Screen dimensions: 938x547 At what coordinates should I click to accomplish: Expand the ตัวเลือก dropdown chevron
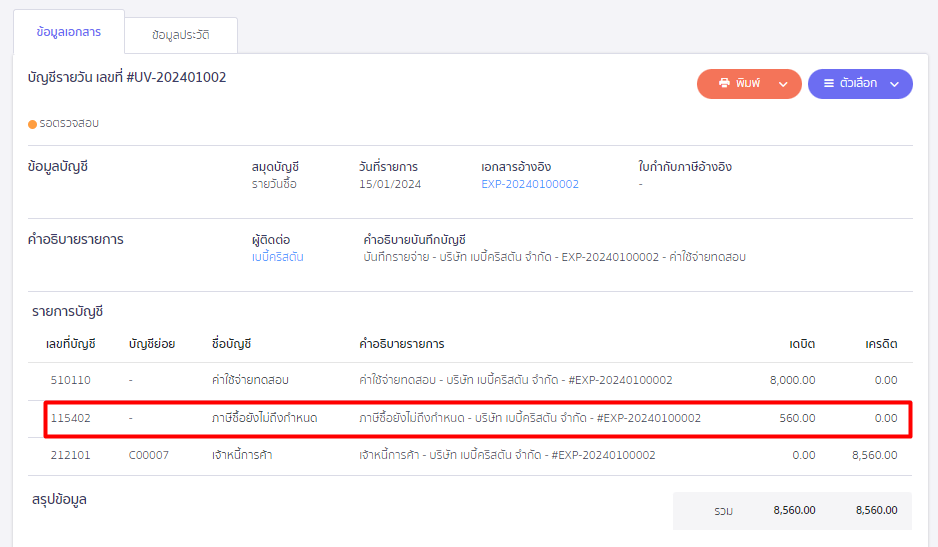(x=894, y=84)
